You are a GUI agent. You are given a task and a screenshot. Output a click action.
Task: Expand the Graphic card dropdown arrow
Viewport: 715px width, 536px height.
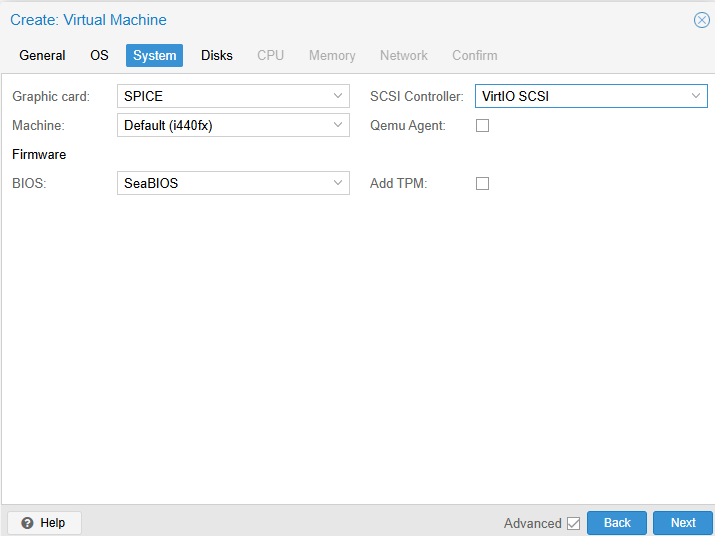tap(338, 96)
